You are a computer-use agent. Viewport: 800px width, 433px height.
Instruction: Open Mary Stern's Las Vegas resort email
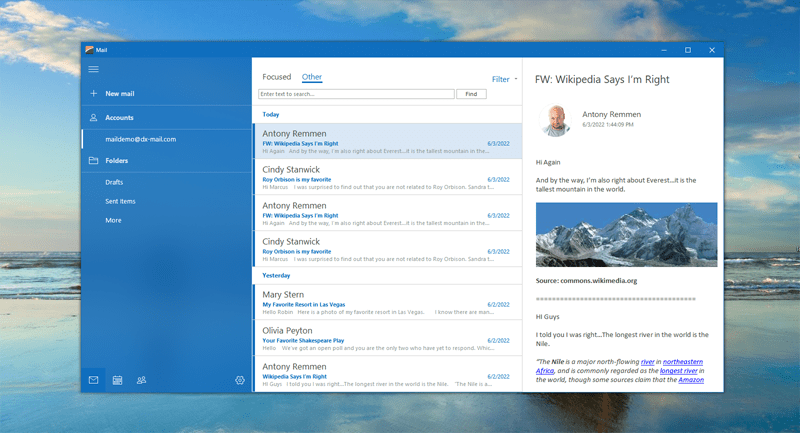coord(387,302)
